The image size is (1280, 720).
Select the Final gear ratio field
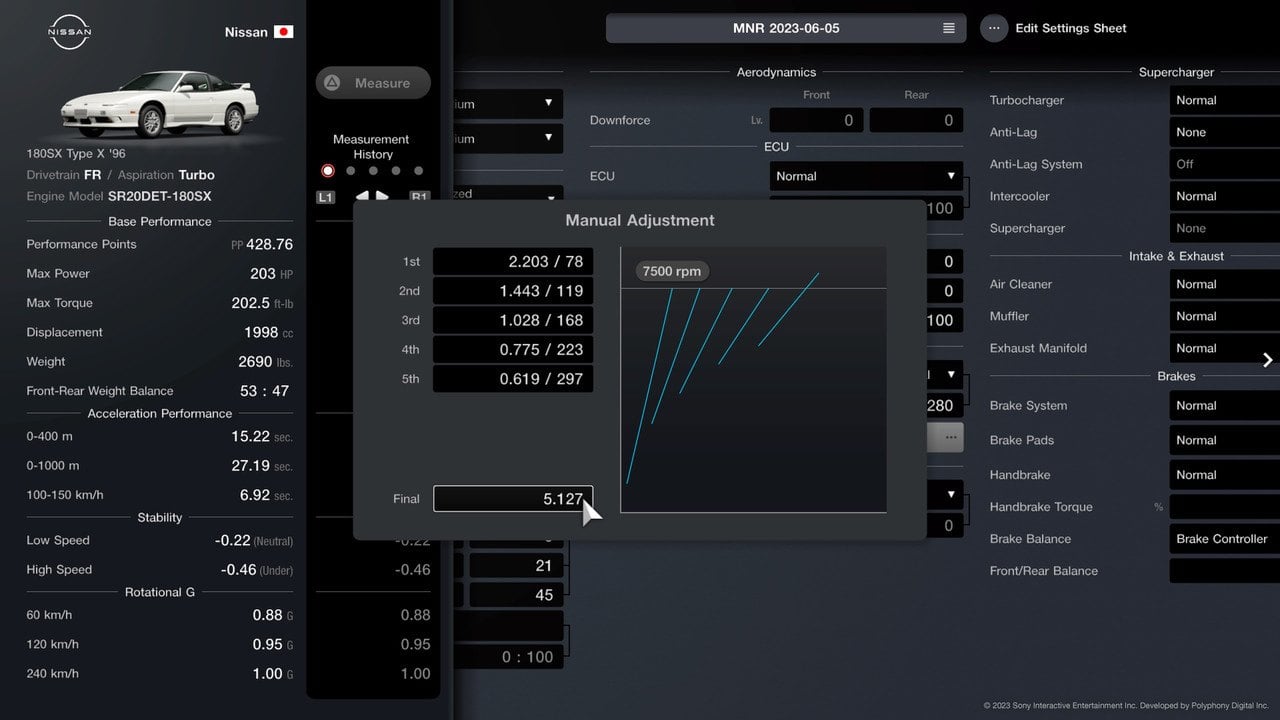click(x=513, y=498)
